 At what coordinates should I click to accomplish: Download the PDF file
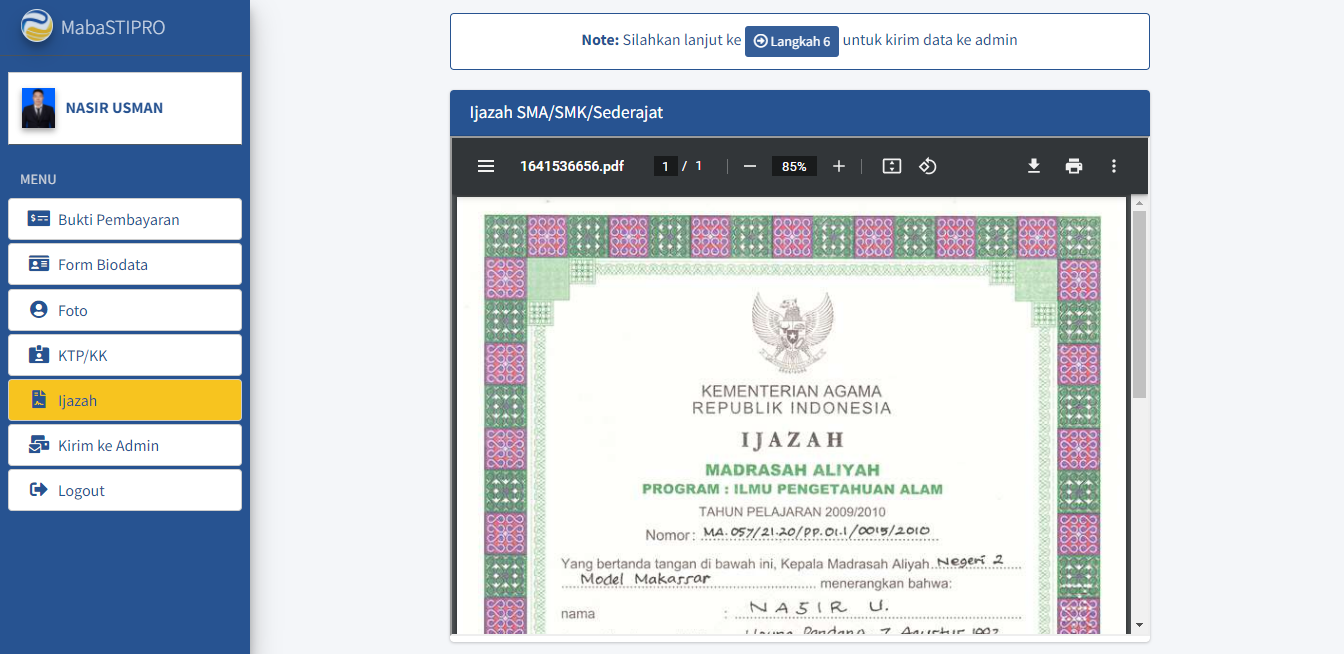coord(1034,166)
